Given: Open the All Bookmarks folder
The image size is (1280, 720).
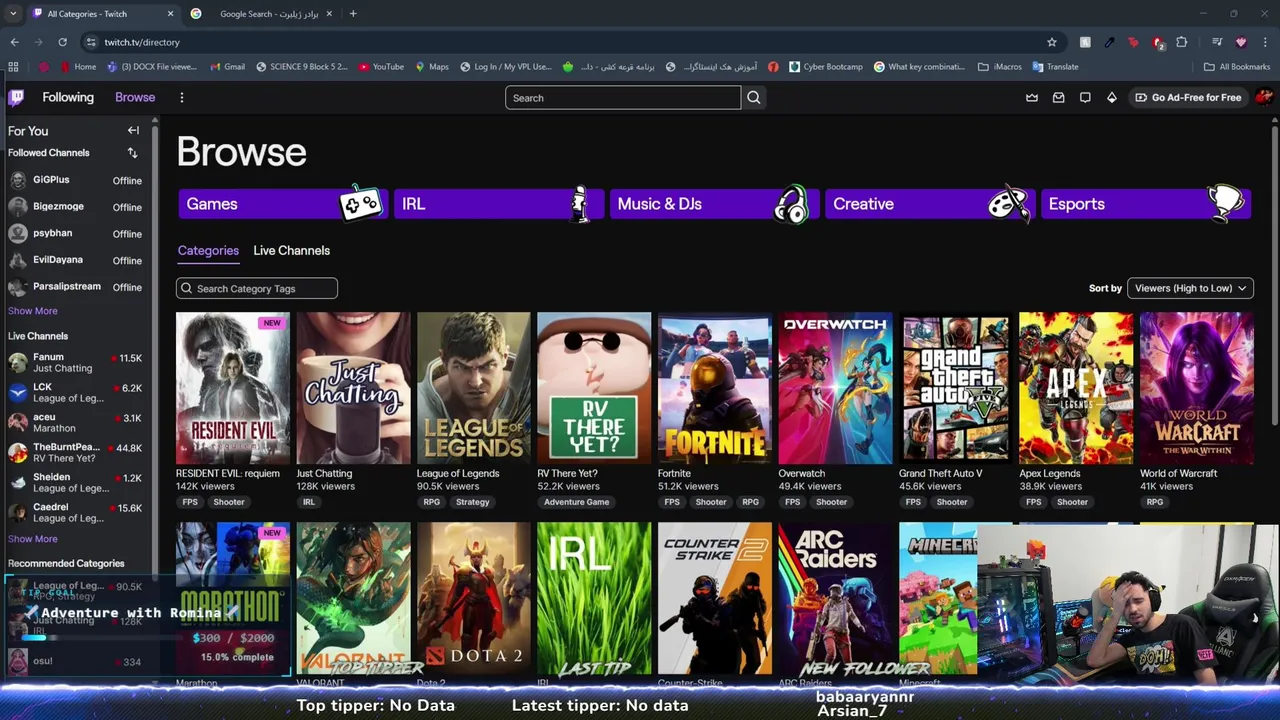Looking at the screenshot, I should pyautogui.click(x=1237, y=67).
